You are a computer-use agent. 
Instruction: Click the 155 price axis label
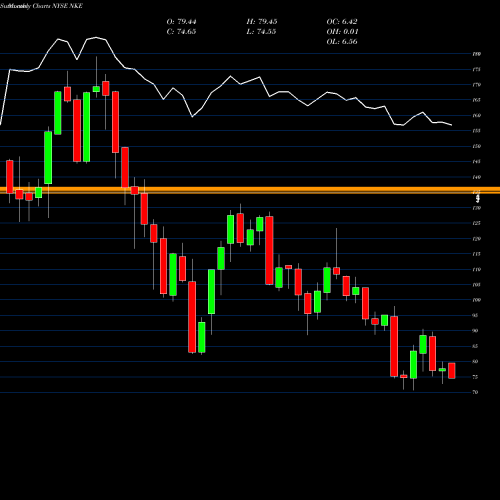(477, 131)
